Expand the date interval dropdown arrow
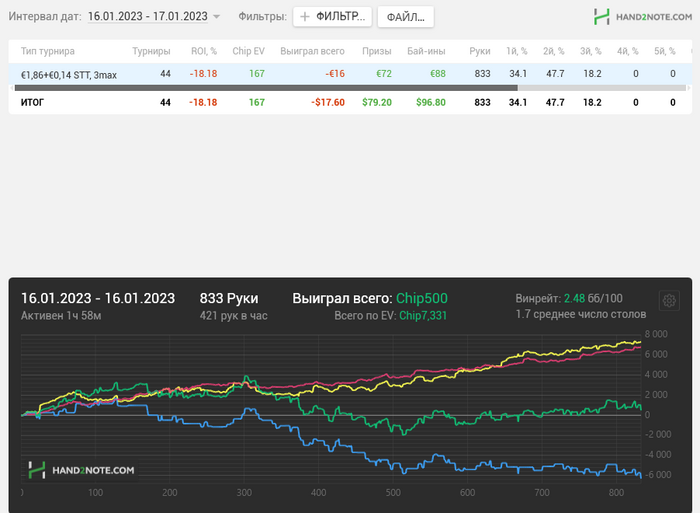 (x=217, y=17)
